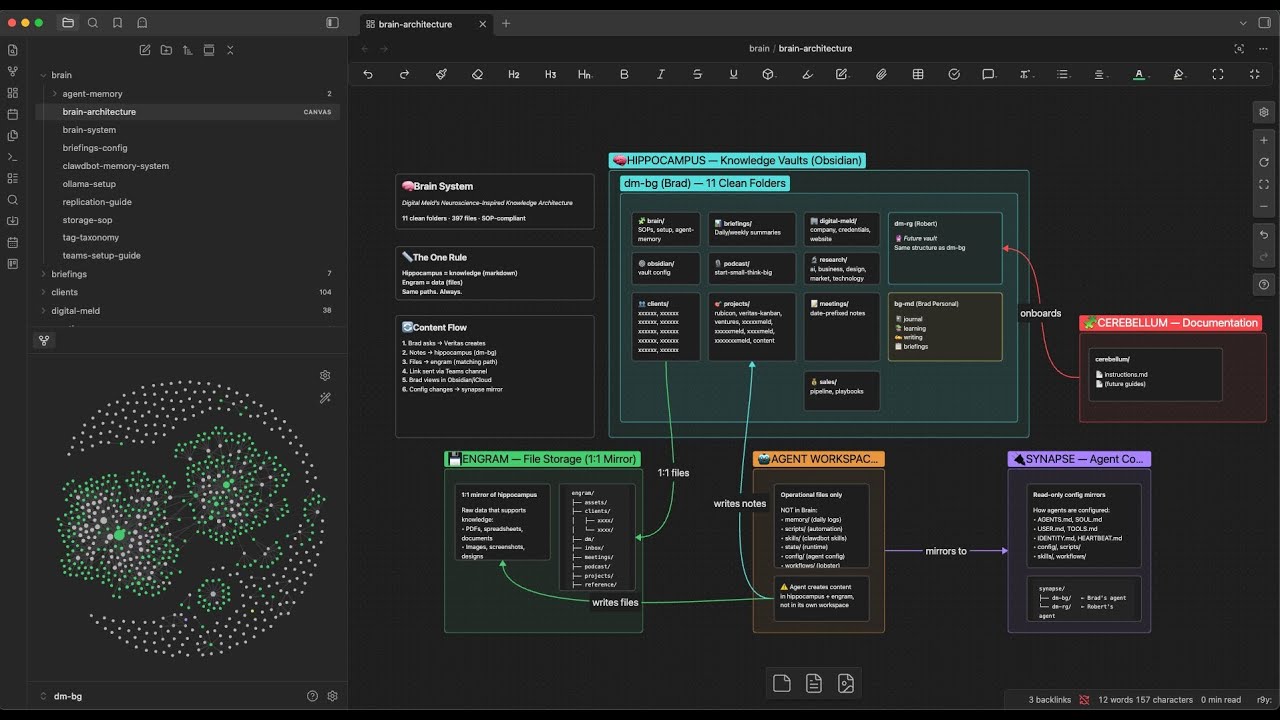1280x720 pixels.
Task: Open tag-taxonomy note in file tree
Action: [x=90, y=238]
